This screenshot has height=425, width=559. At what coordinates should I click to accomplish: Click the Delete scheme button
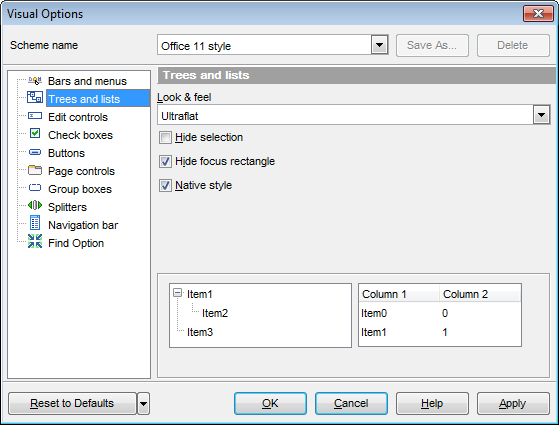tap(513, 45)
